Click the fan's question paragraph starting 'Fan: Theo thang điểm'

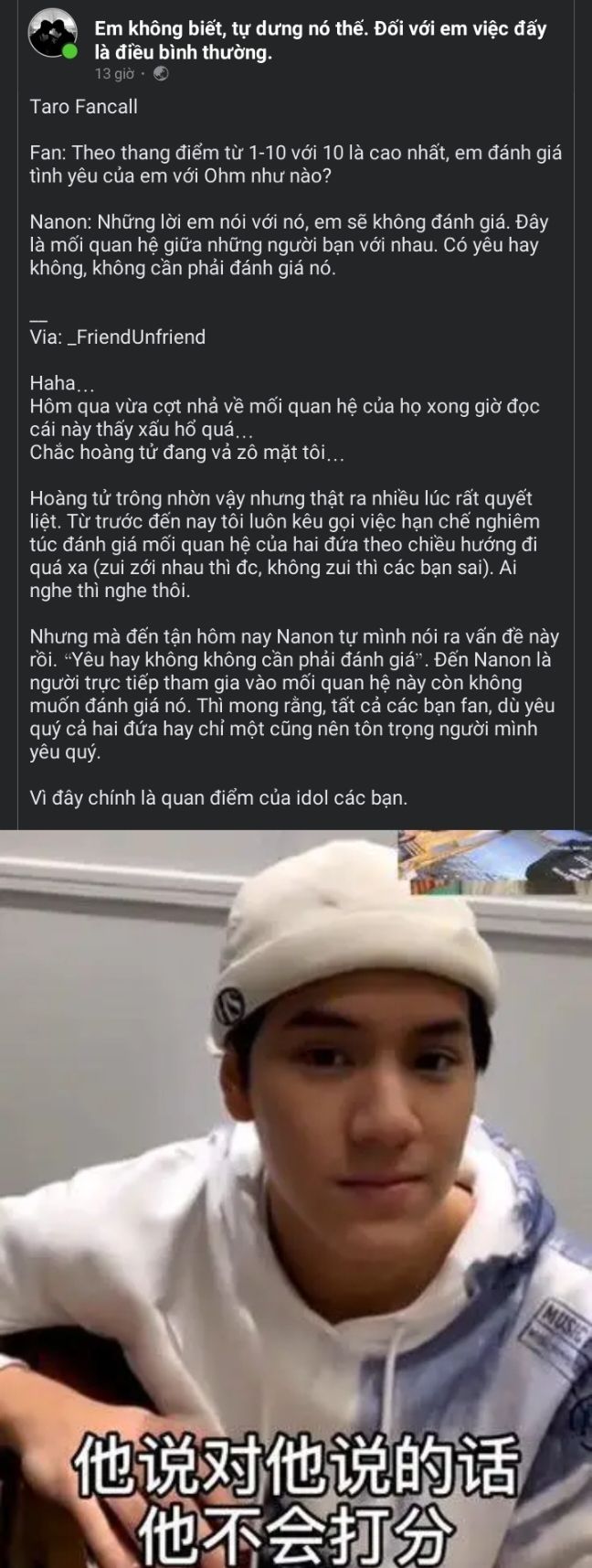click(296, 164)
